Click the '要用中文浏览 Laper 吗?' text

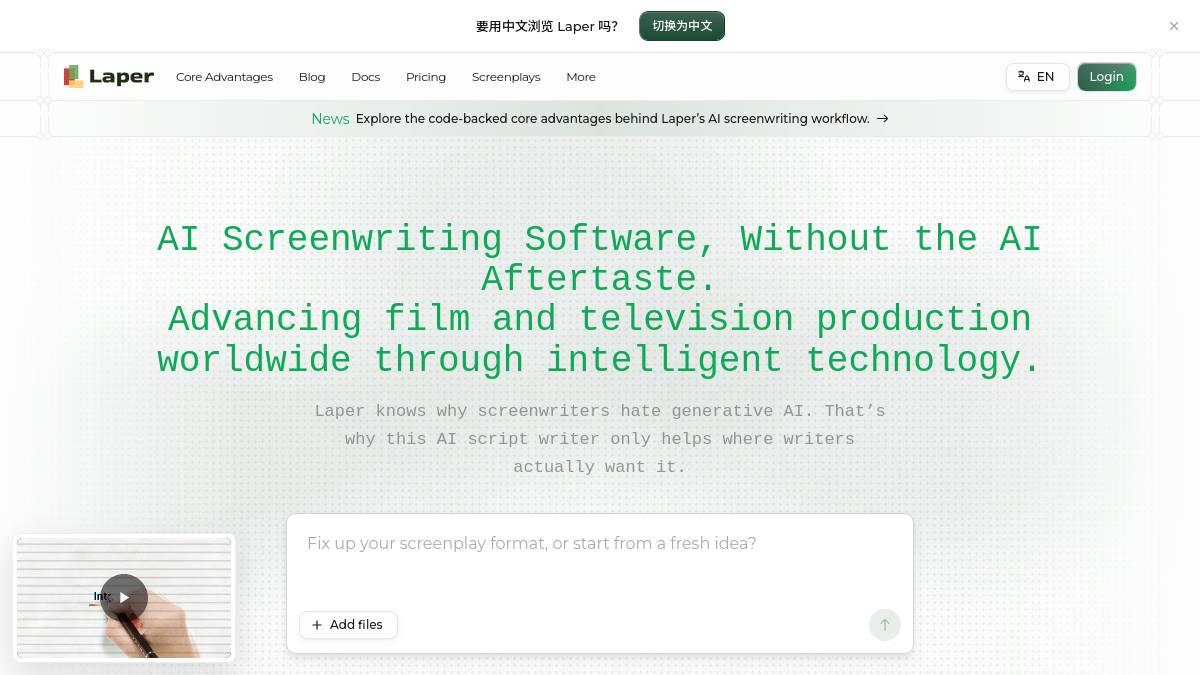pos(547,26)
